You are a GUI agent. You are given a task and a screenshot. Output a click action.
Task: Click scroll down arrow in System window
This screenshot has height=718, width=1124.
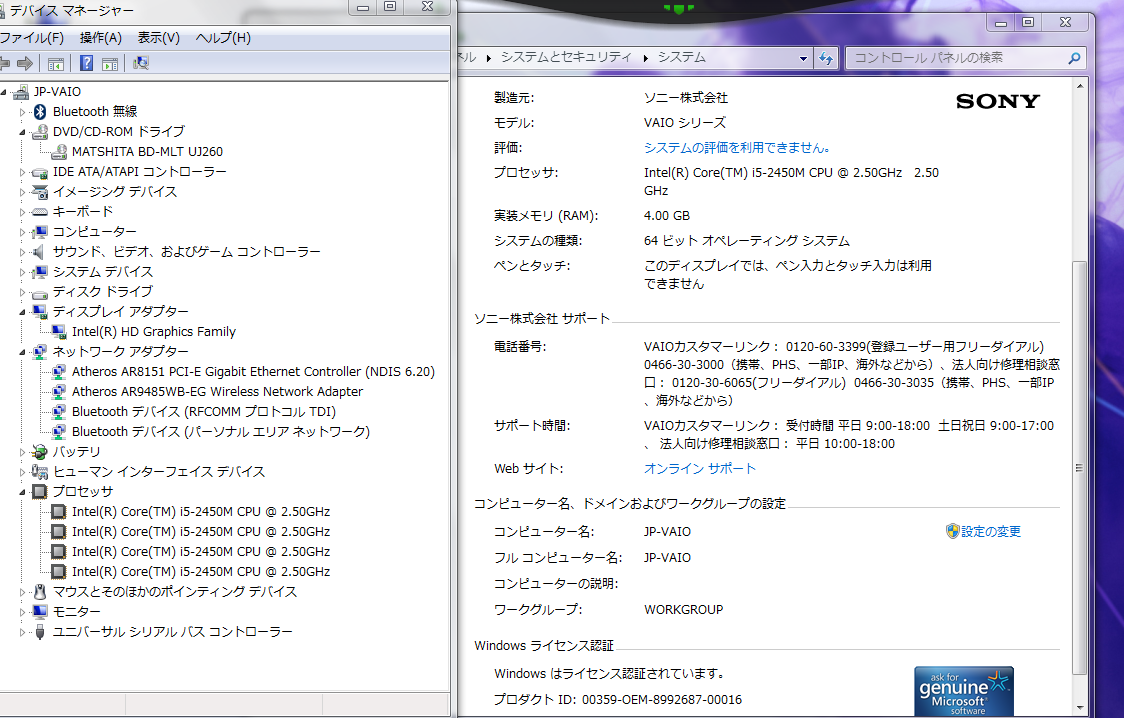coord(1079,708)
